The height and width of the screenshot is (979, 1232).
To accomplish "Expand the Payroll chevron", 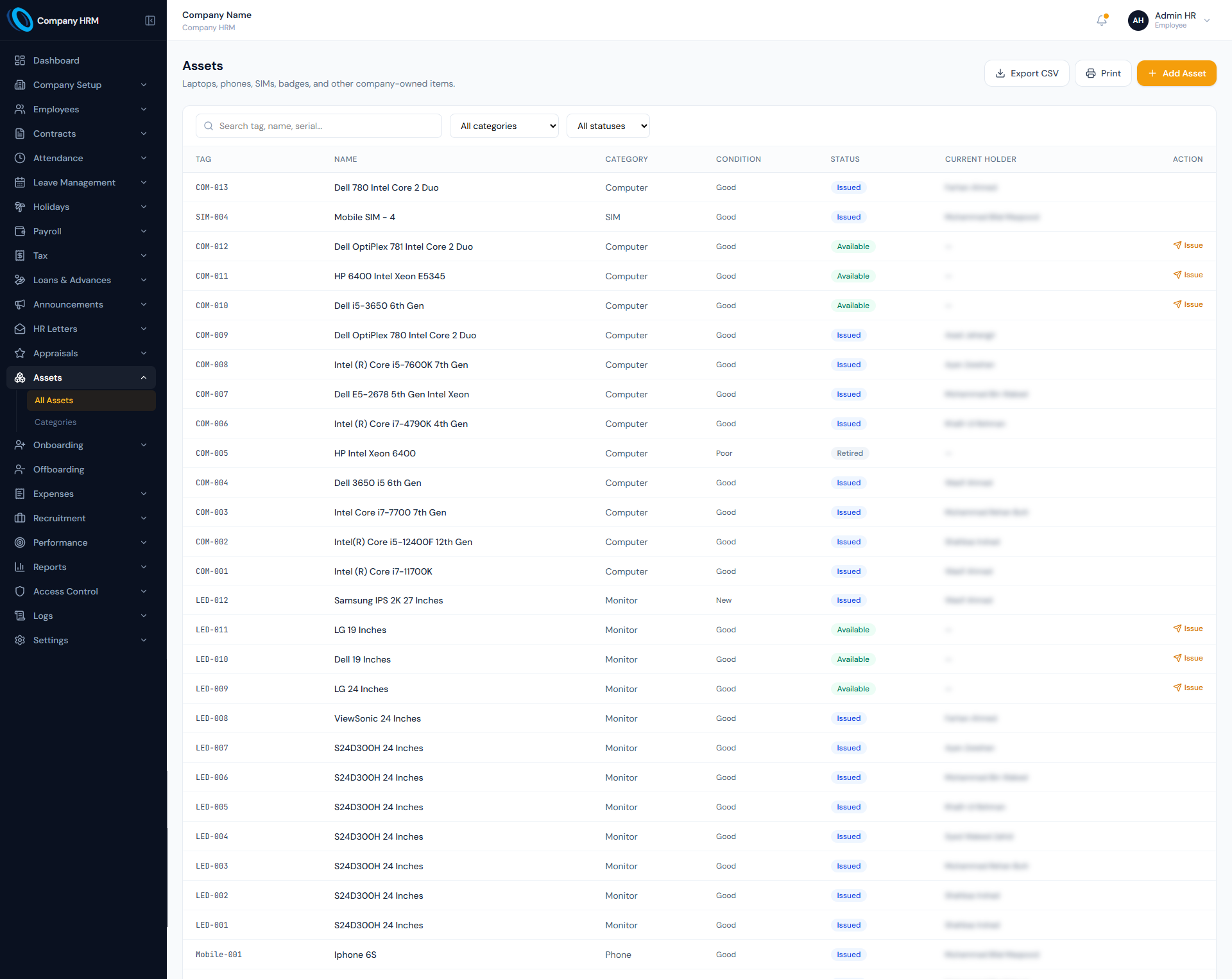I will [144, 231].
